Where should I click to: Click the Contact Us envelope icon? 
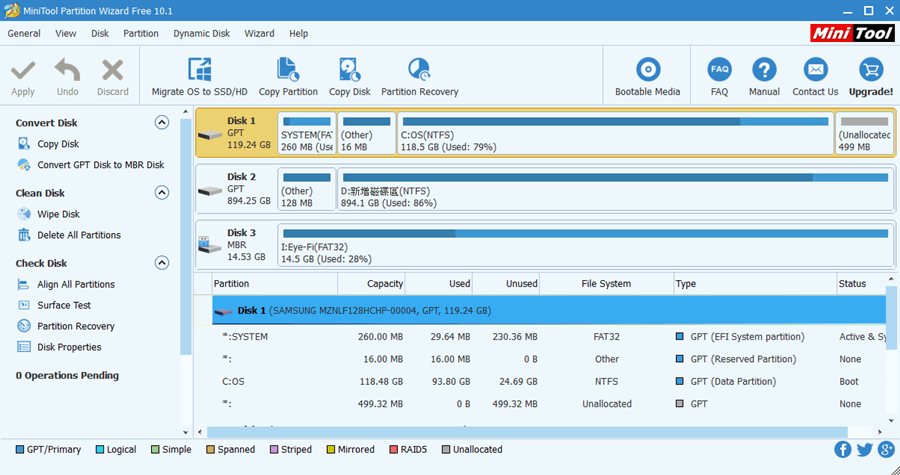pos(815,70)
